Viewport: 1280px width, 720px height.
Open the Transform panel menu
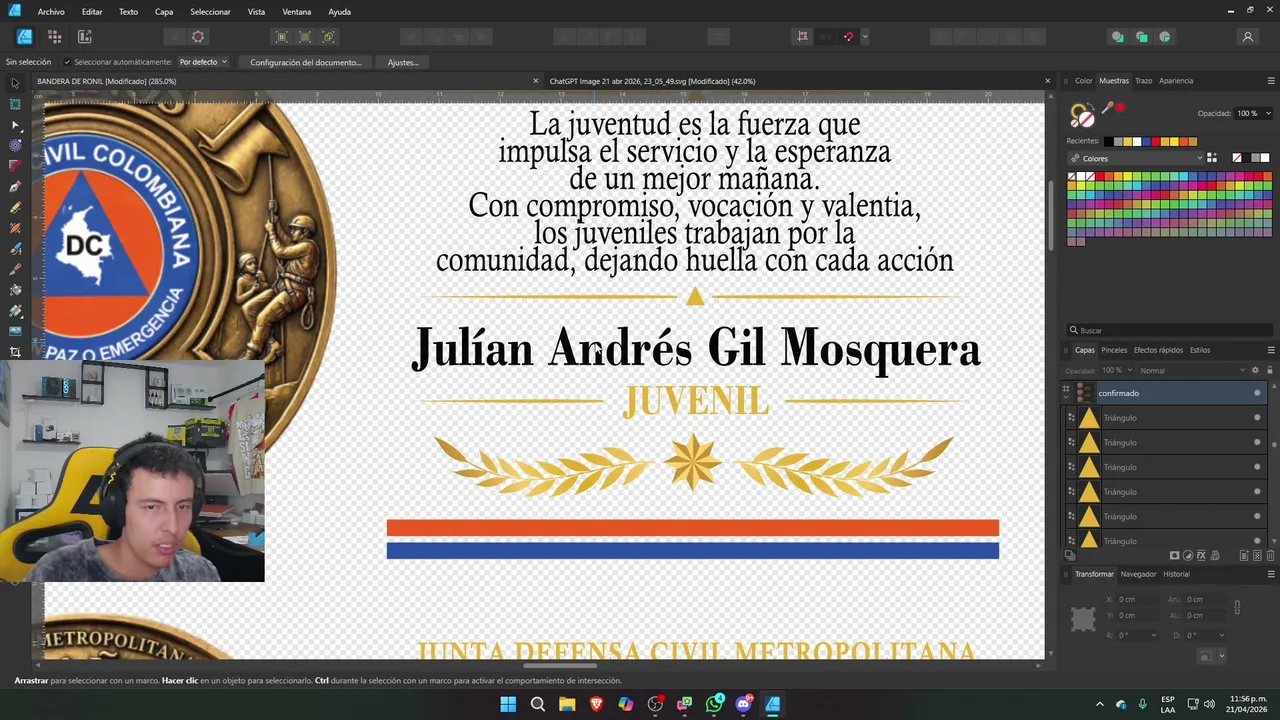coord(1271,574)
